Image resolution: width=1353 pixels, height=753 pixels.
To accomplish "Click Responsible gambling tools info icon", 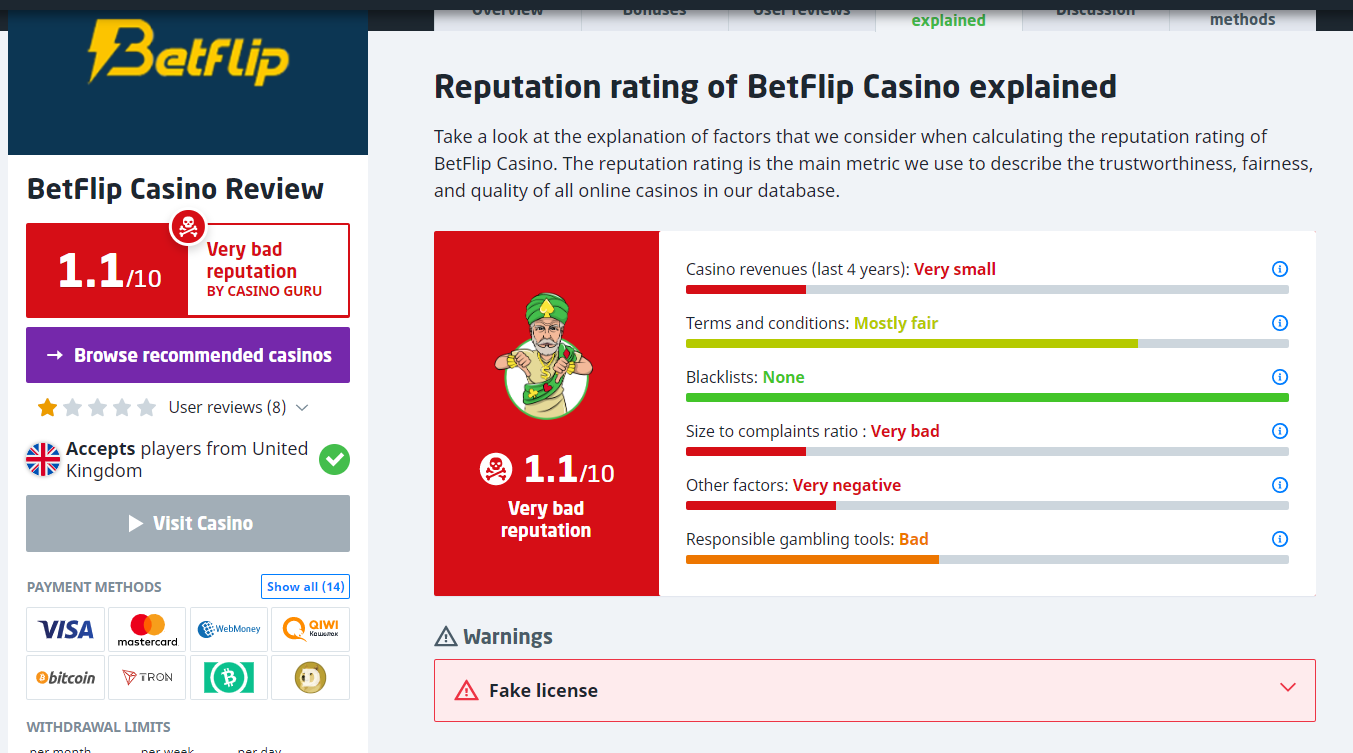I will coord(1279,539).
